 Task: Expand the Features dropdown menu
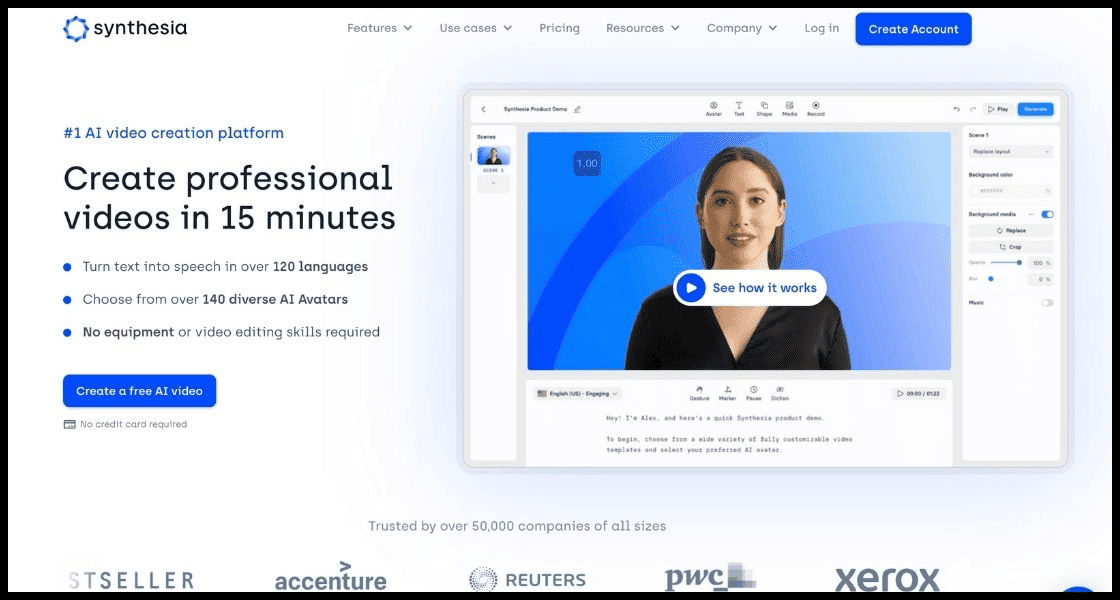[x=379, y=28]
